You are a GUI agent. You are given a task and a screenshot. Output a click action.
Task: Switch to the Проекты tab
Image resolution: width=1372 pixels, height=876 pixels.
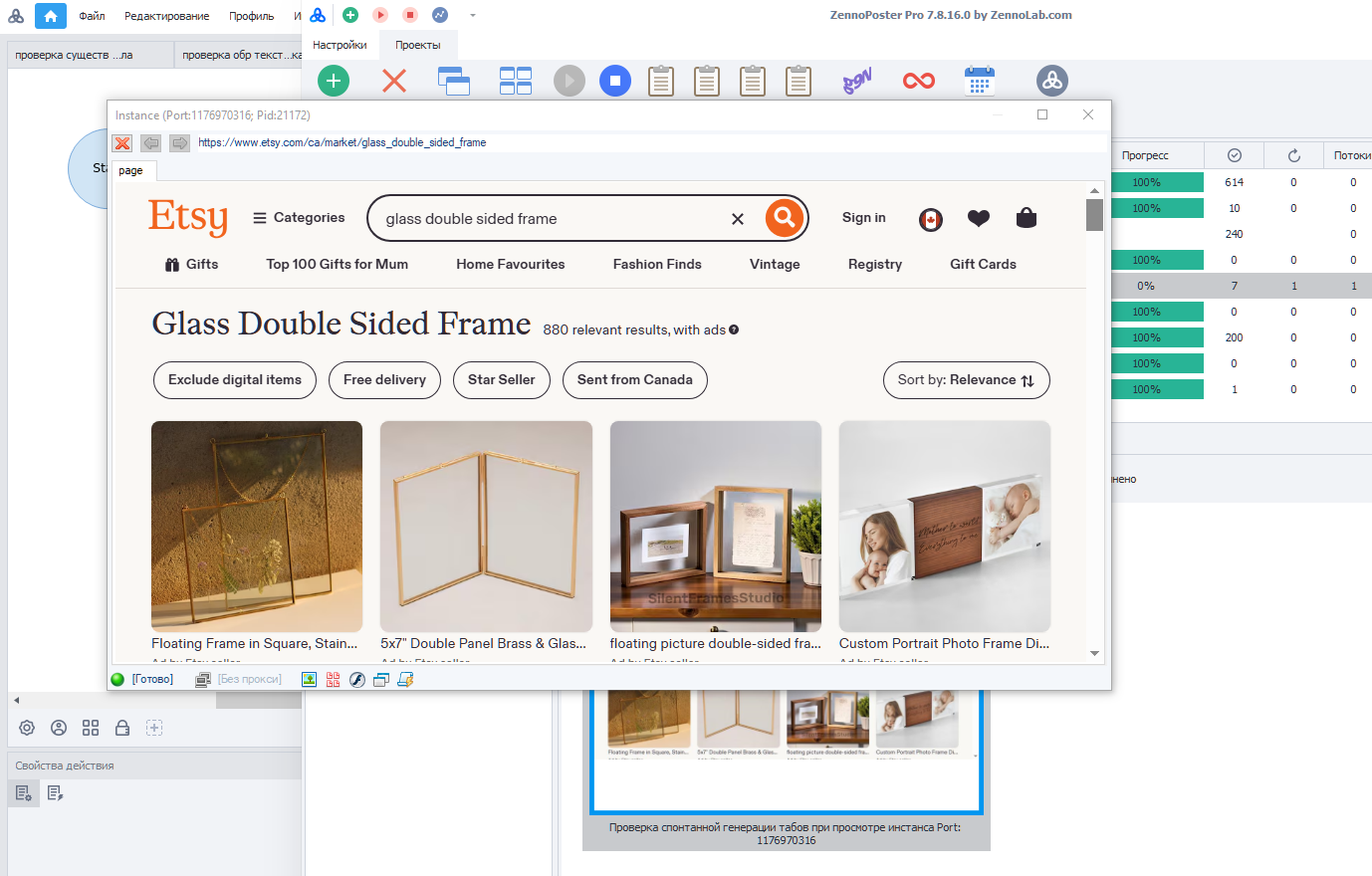(x=418, y=45)
